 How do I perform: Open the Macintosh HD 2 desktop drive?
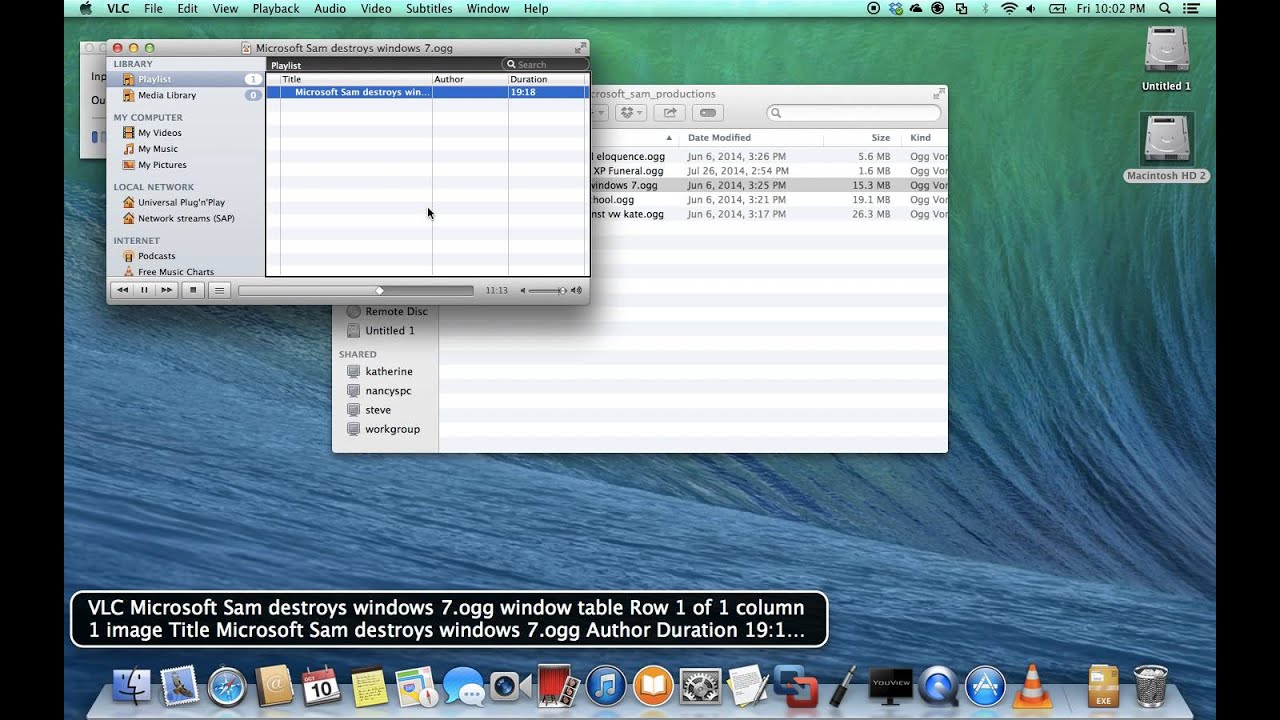click(x=1167, y=146)
